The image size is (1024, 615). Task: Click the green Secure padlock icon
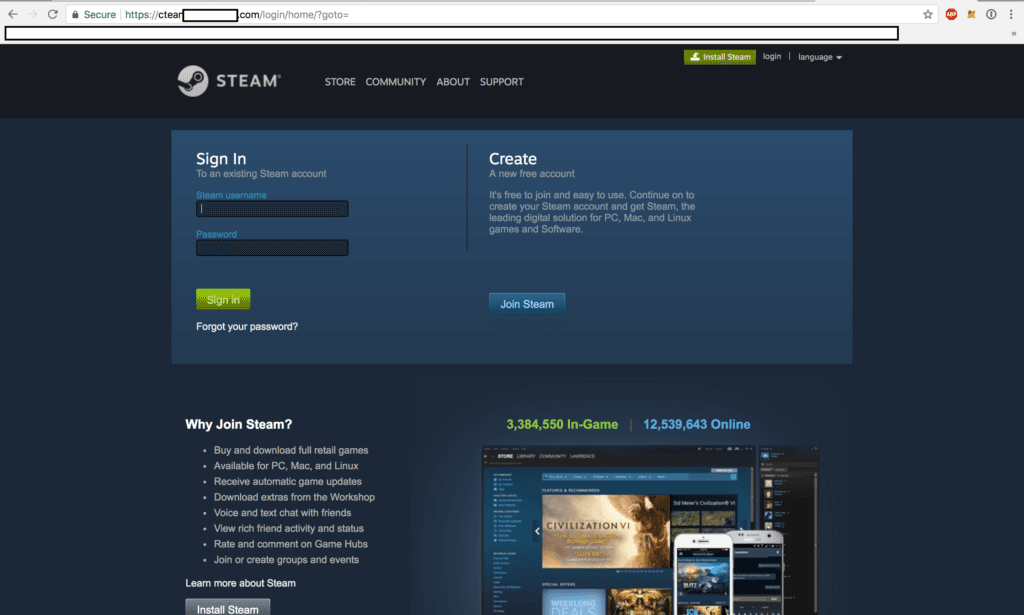coord(76,15)
